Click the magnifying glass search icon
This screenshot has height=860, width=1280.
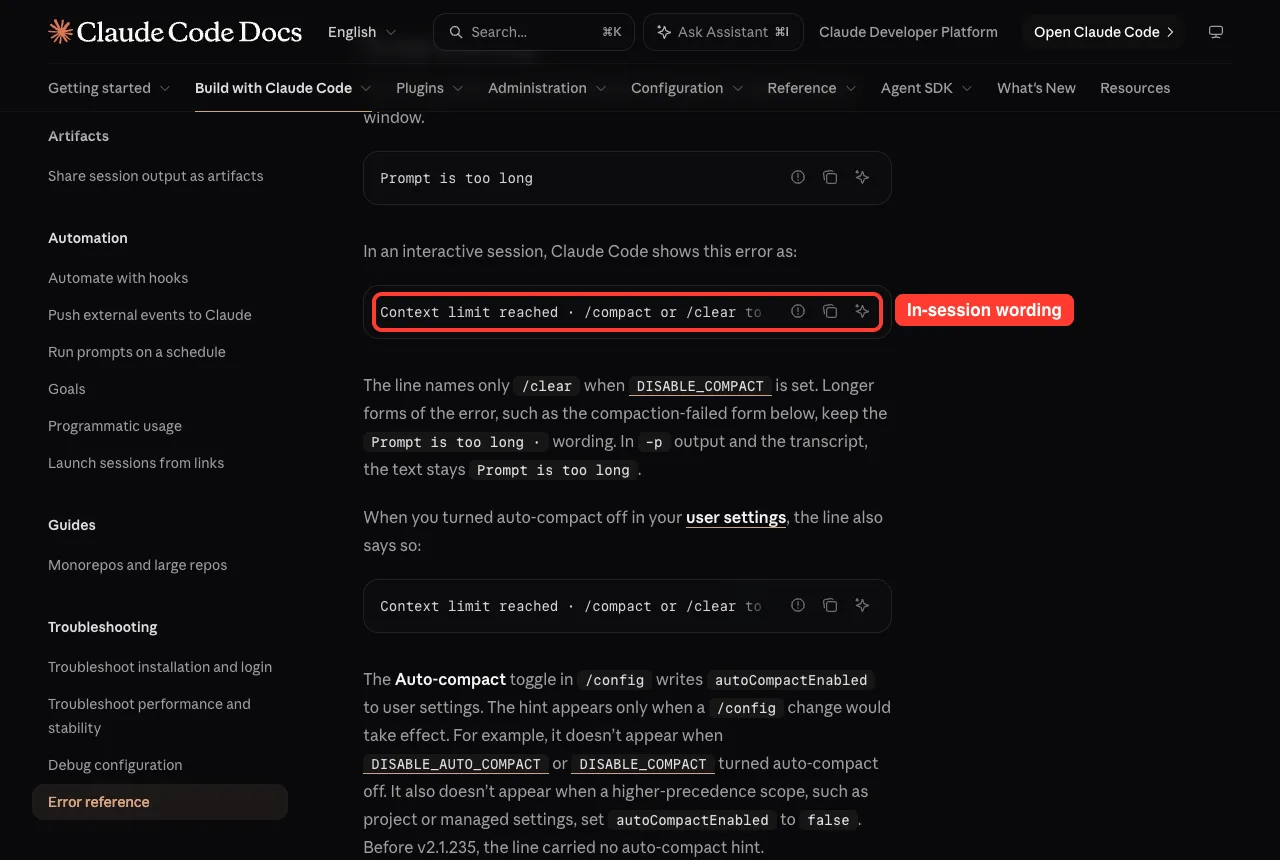456,32
